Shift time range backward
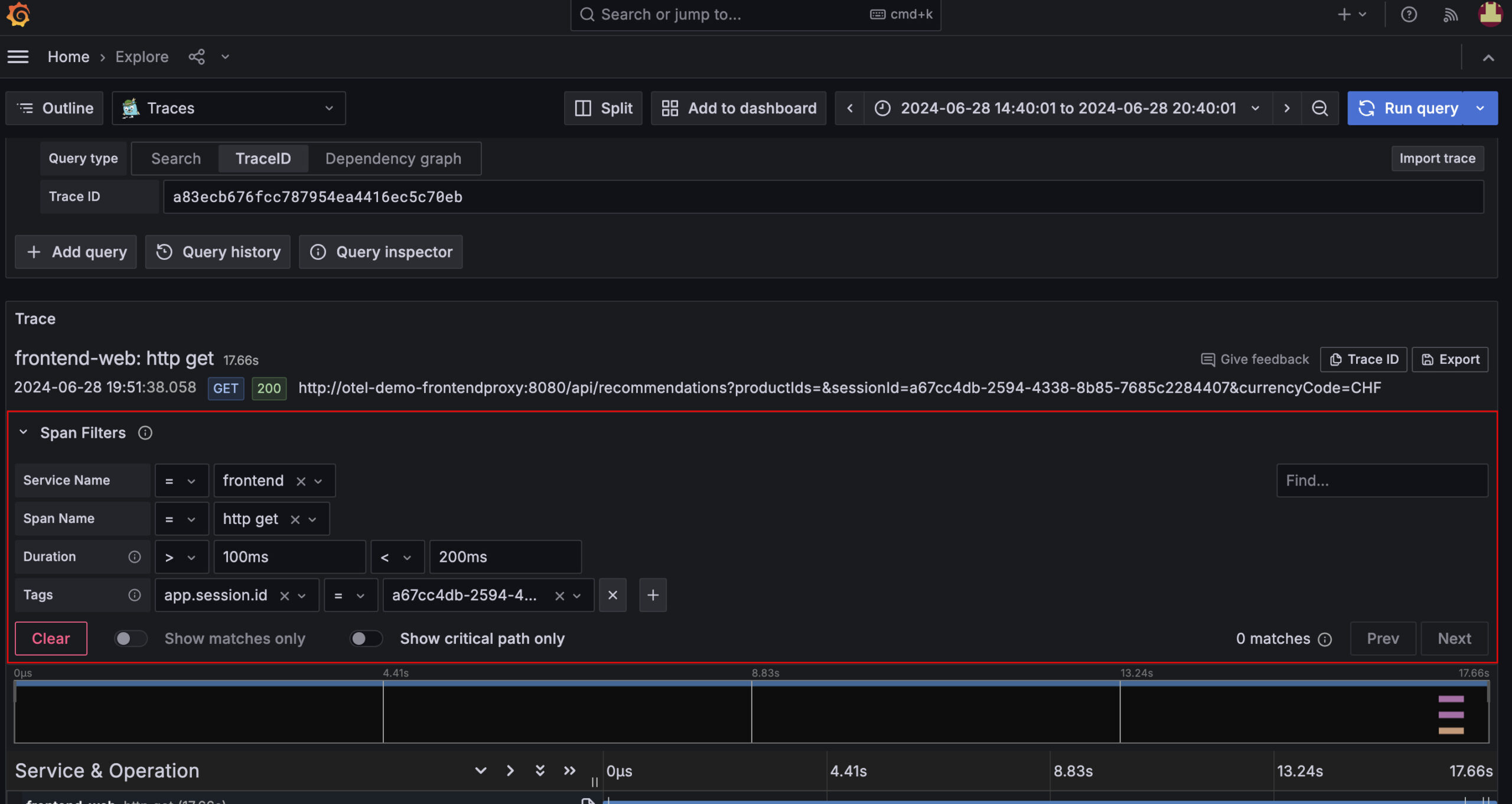 point(850,108)
